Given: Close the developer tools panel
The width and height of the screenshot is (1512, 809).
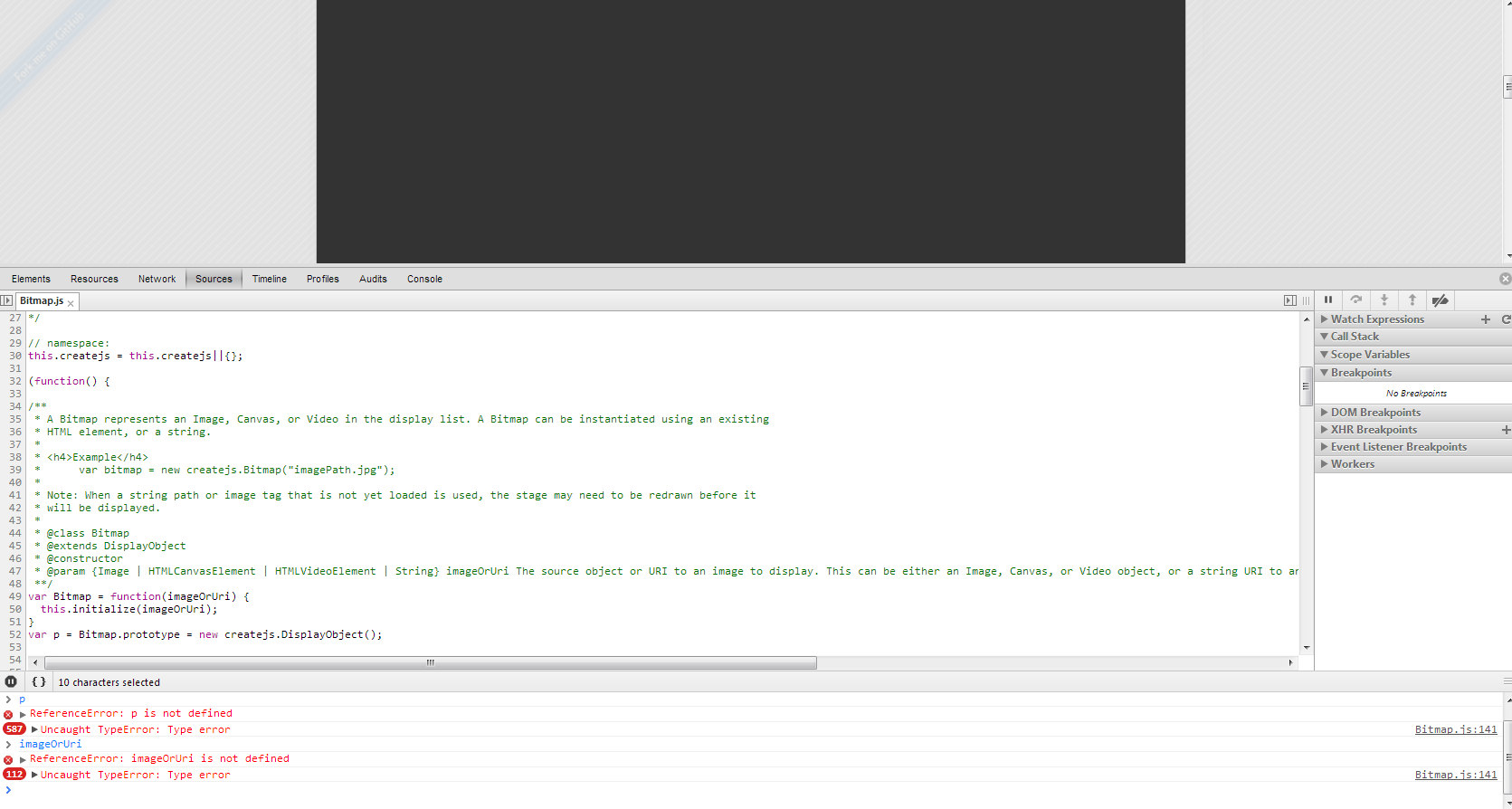Looking at the screenshot, I should point(1505,279).
